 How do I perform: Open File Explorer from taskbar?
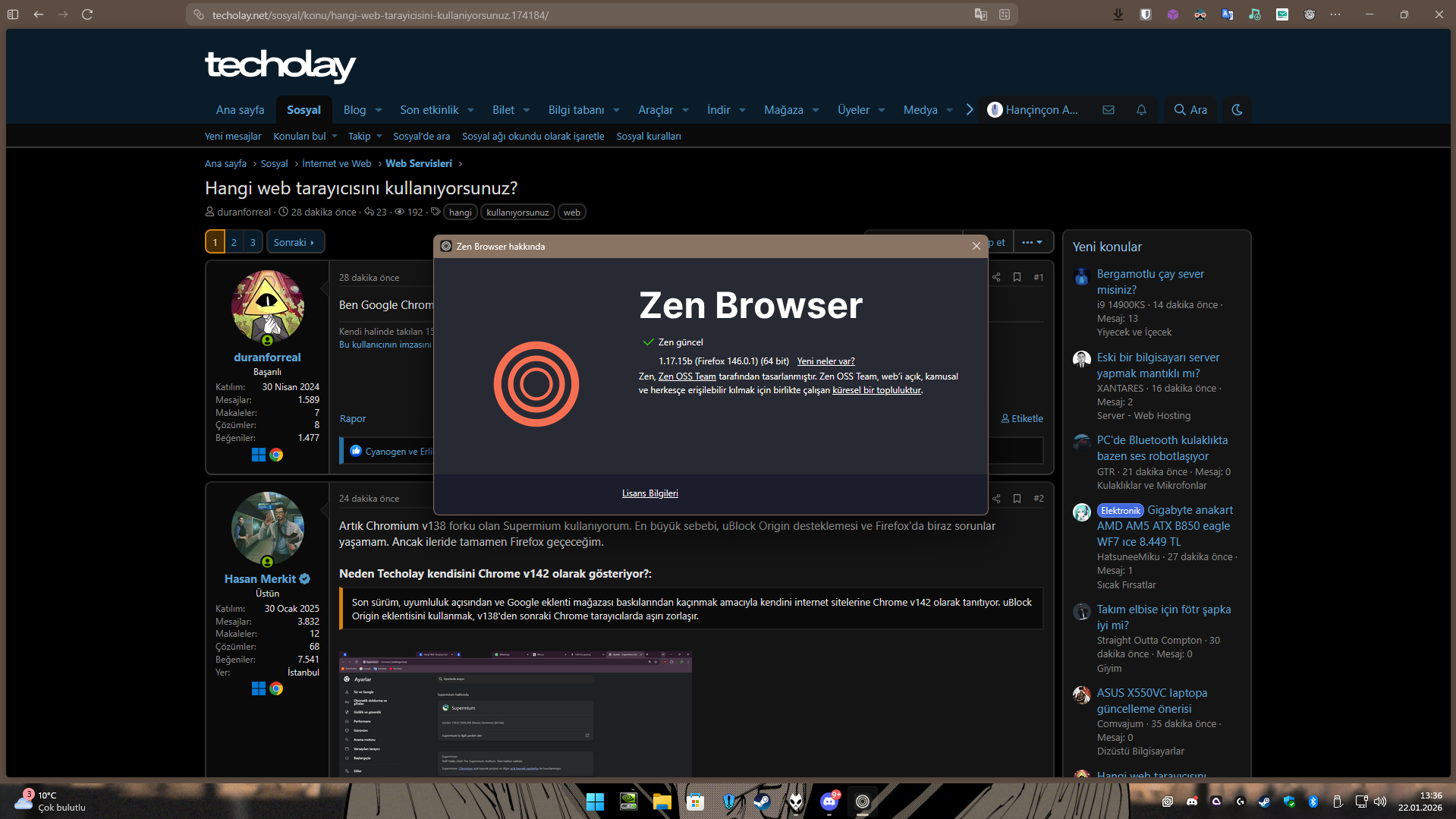coord(662,802)
